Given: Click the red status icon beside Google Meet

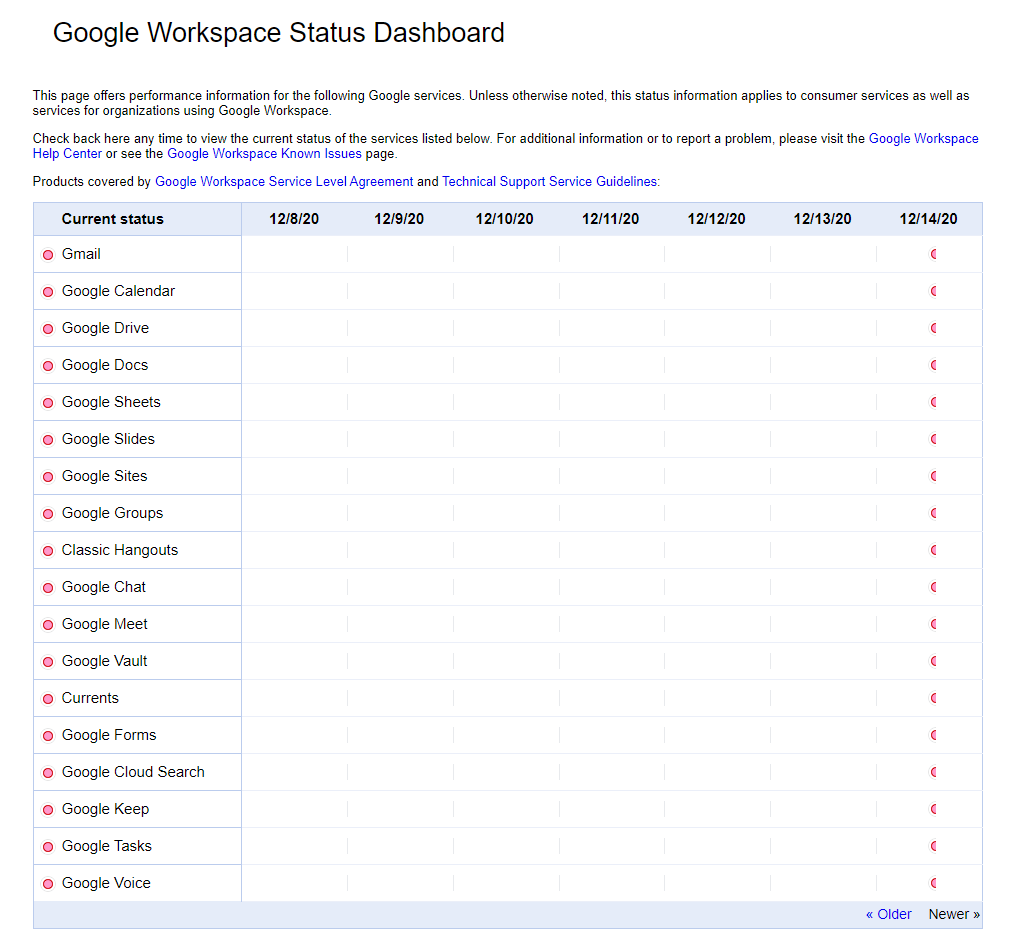Looking at the screenshot, I should click(x=48, y=625).
